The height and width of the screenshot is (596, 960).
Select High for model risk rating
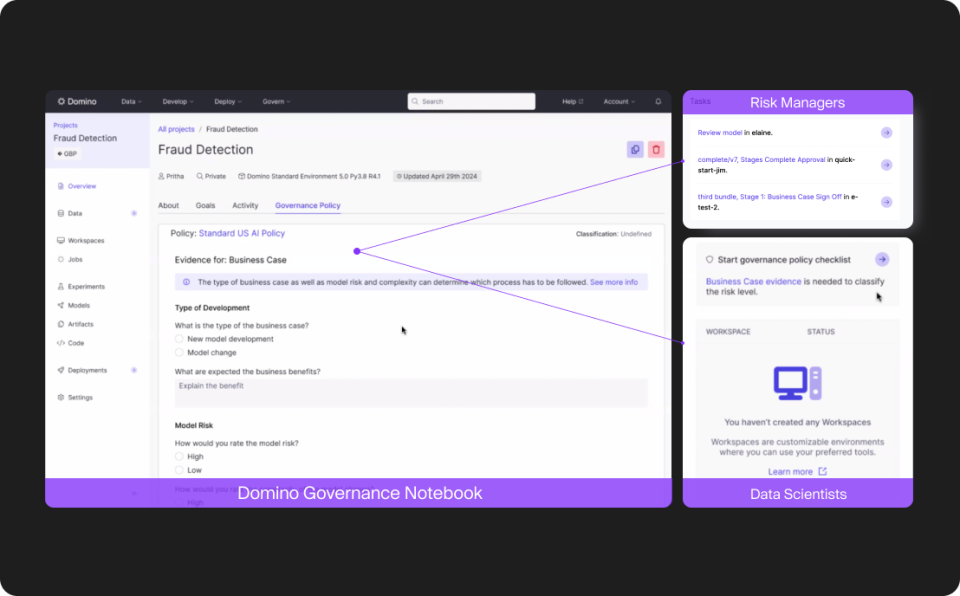(x=179, y=457)
